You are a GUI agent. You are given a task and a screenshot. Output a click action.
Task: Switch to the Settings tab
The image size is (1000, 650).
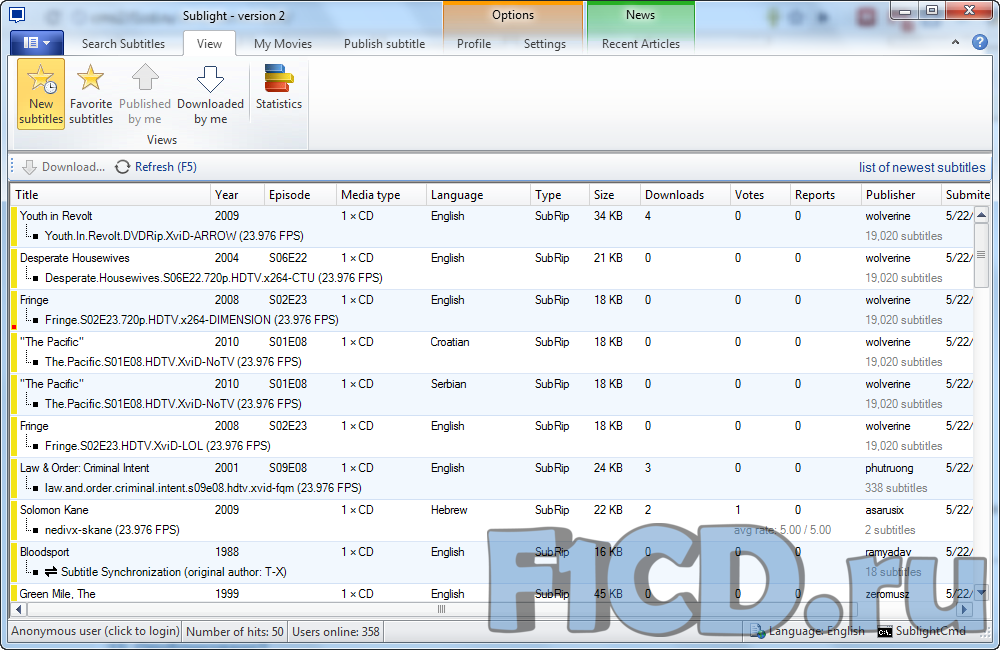pos(545,44)
